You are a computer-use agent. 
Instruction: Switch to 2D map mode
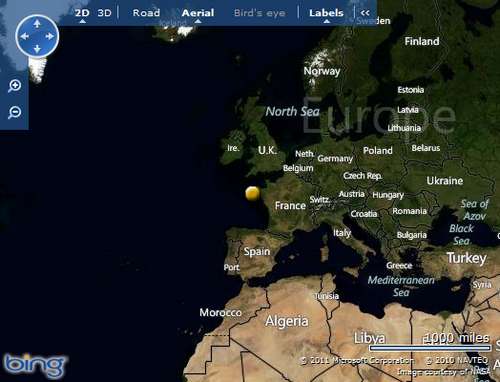pyautogui.click(x=82, y=13)
